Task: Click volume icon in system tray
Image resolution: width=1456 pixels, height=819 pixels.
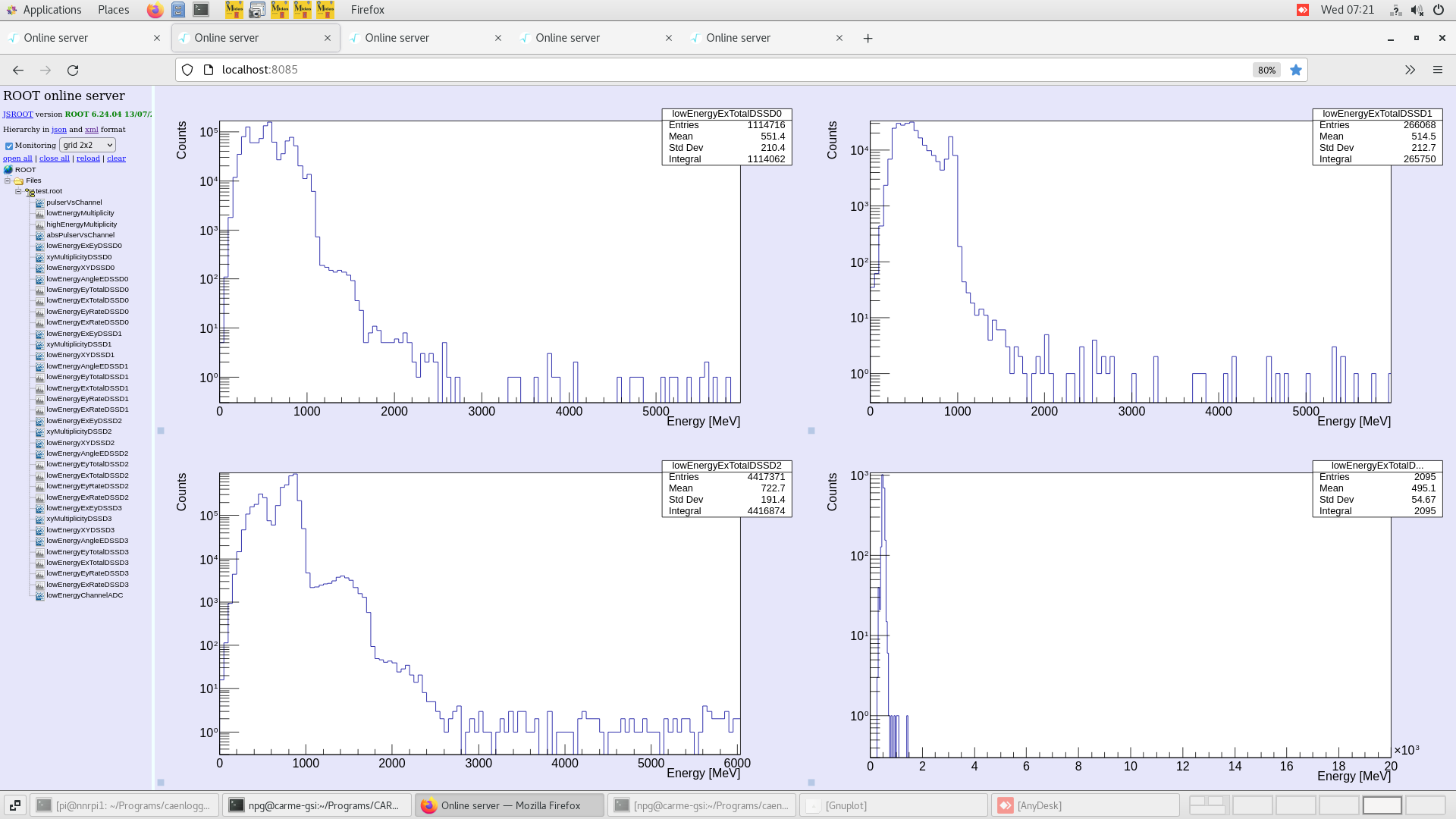Action: [1417, 10]
